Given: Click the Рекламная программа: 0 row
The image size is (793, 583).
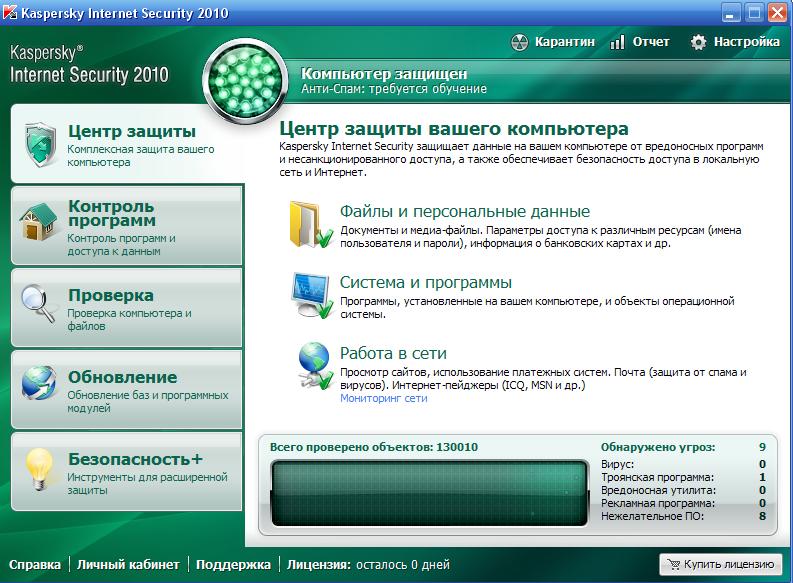Looking at the screenshot, I should pos(683,504).
